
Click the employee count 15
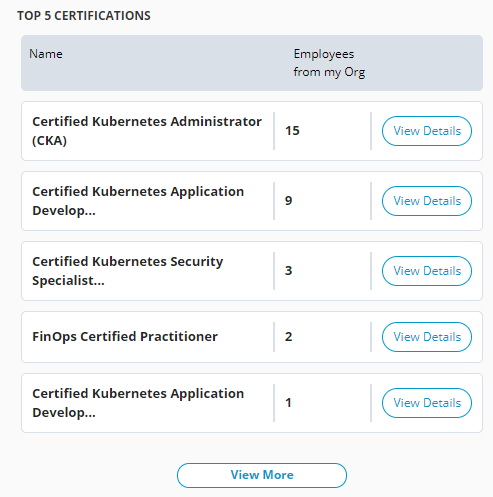click(x=292, y=131)
